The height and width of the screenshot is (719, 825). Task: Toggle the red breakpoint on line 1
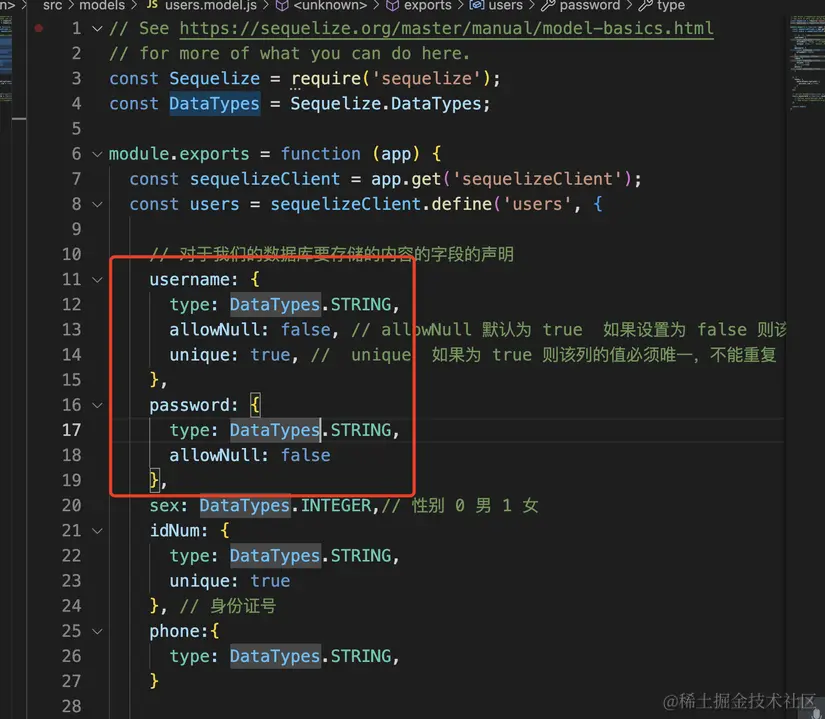pyautogui.click(x=39, y=28)
